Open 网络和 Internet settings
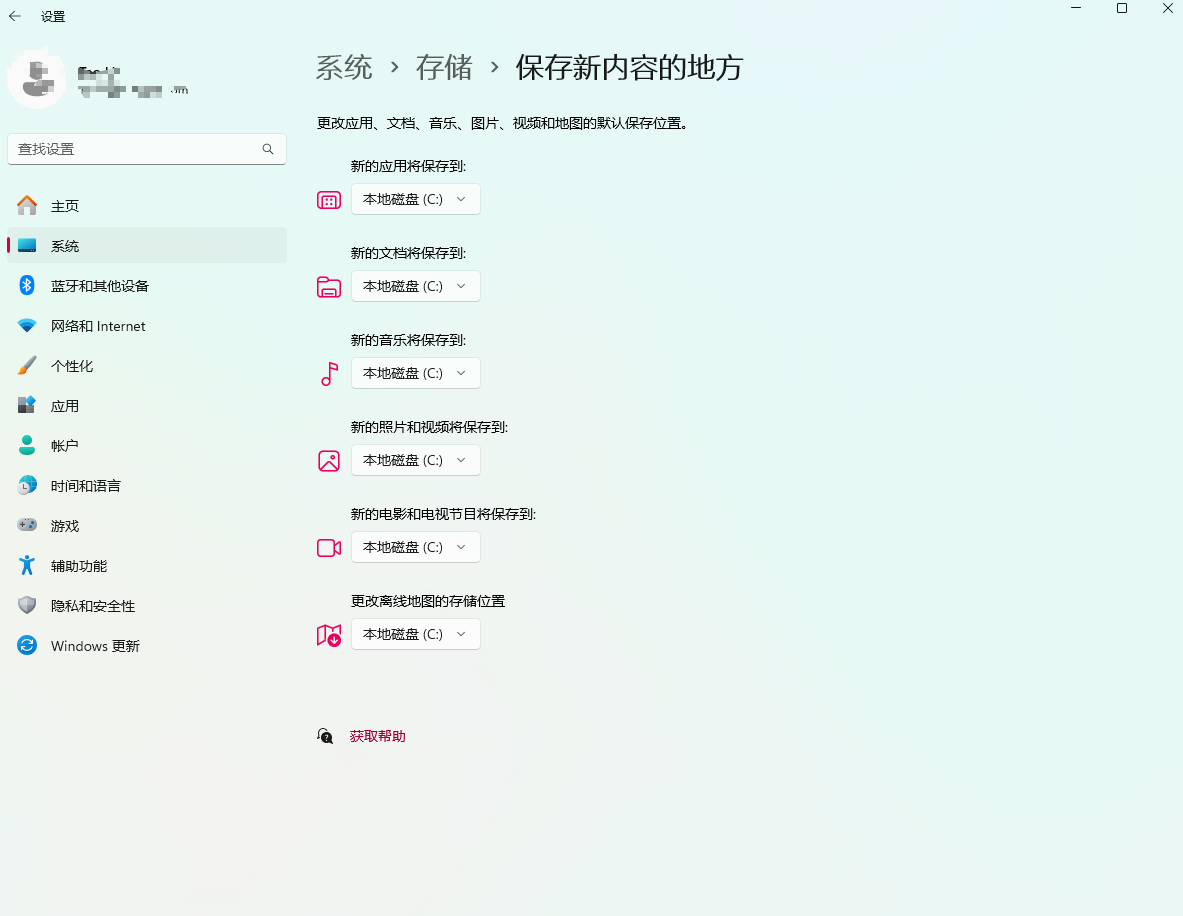This screenshot has width=1183, height=916. click(x=147, y=325)
